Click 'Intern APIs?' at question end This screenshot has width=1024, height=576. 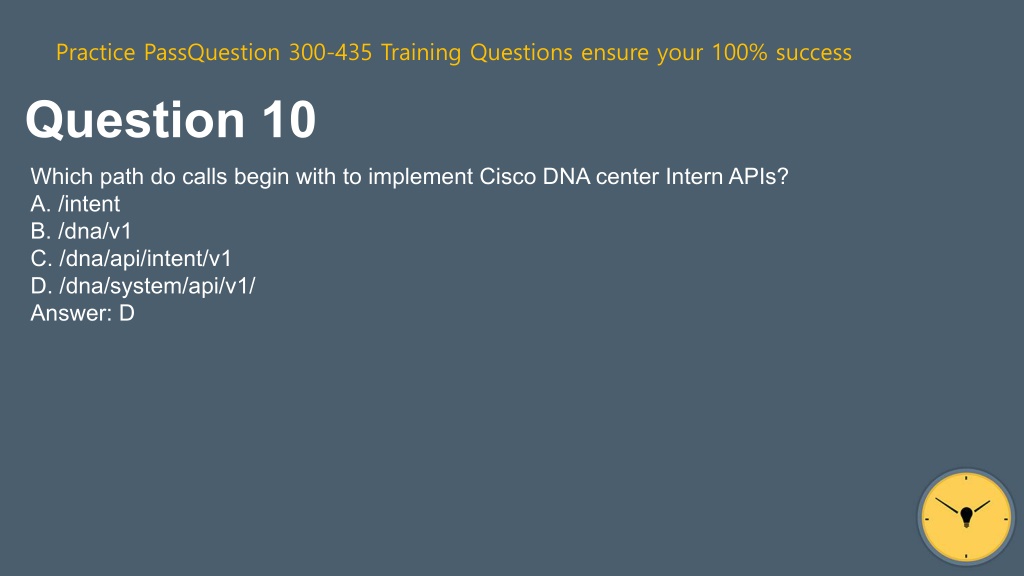(x=727, y=176)
